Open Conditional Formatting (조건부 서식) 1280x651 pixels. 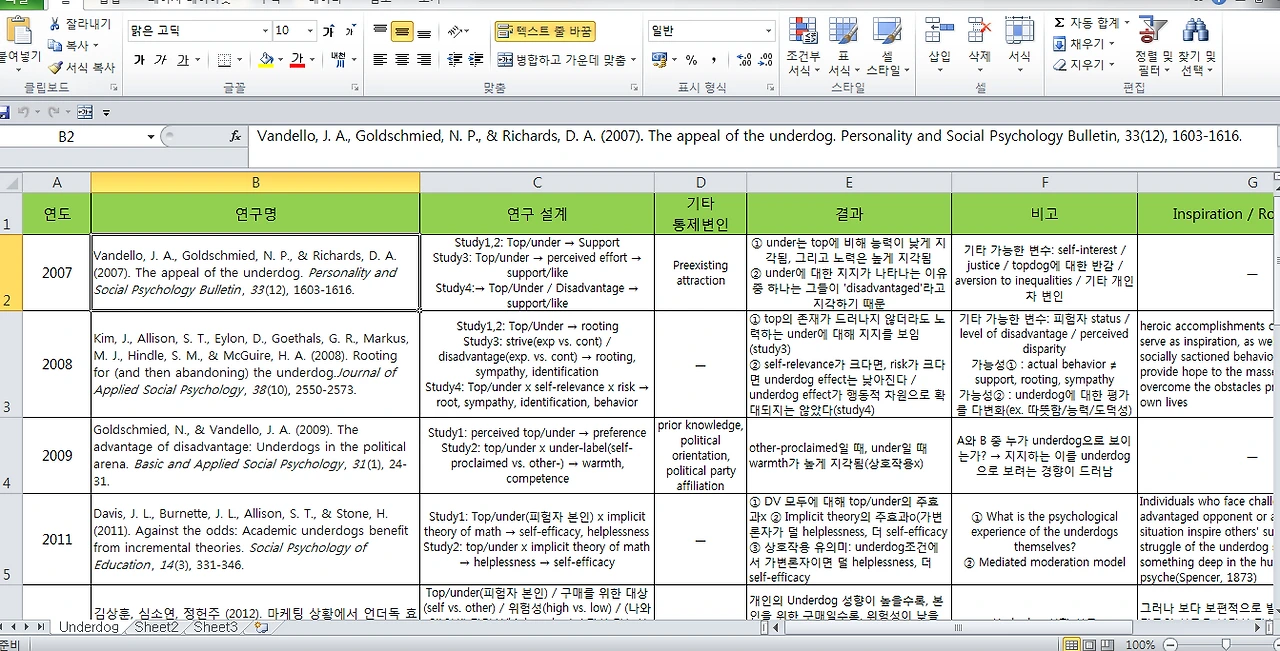(x=803, y=46)
